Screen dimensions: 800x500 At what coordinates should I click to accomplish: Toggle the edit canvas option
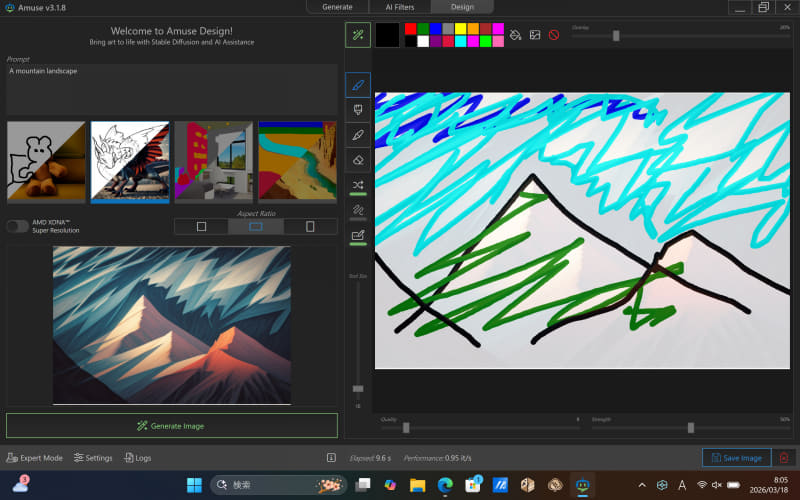pos(358,235)
